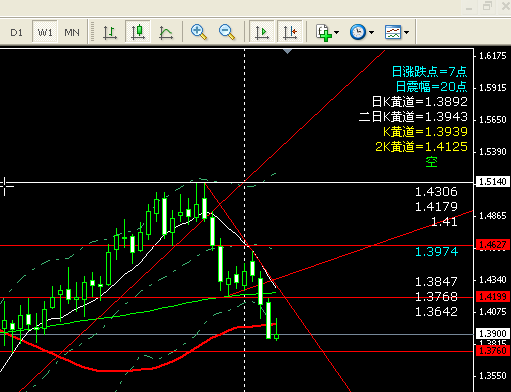The width and height of the screenshot is (511, 392).
Task: Open the indicators dropdown arrow
Action: 337,32
